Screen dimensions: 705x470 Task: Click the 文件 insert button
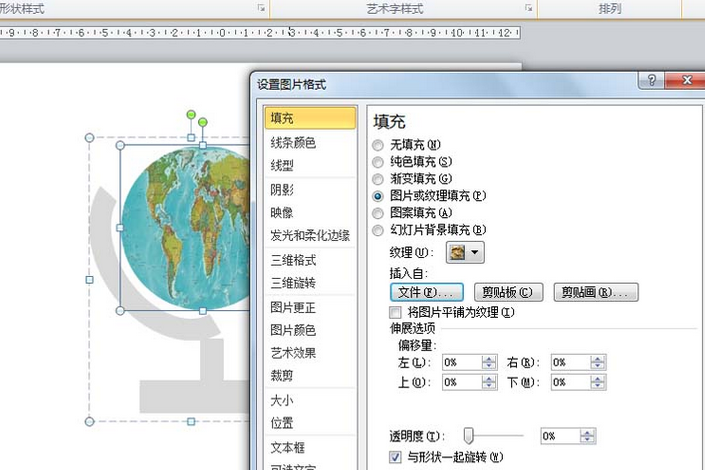point(425,292)
